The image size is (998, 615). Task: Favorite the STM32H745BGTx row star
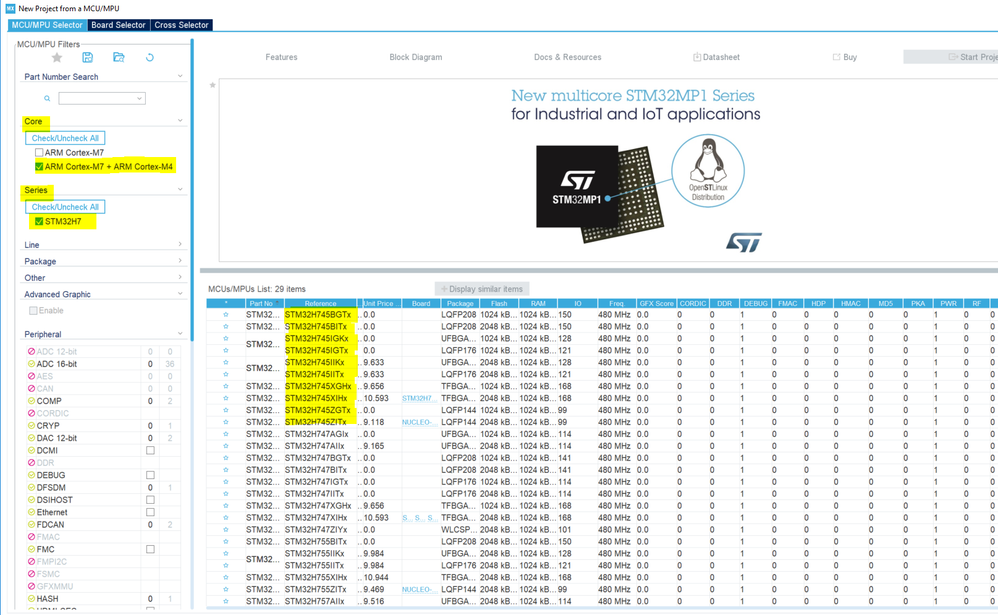tap(225, 315)
